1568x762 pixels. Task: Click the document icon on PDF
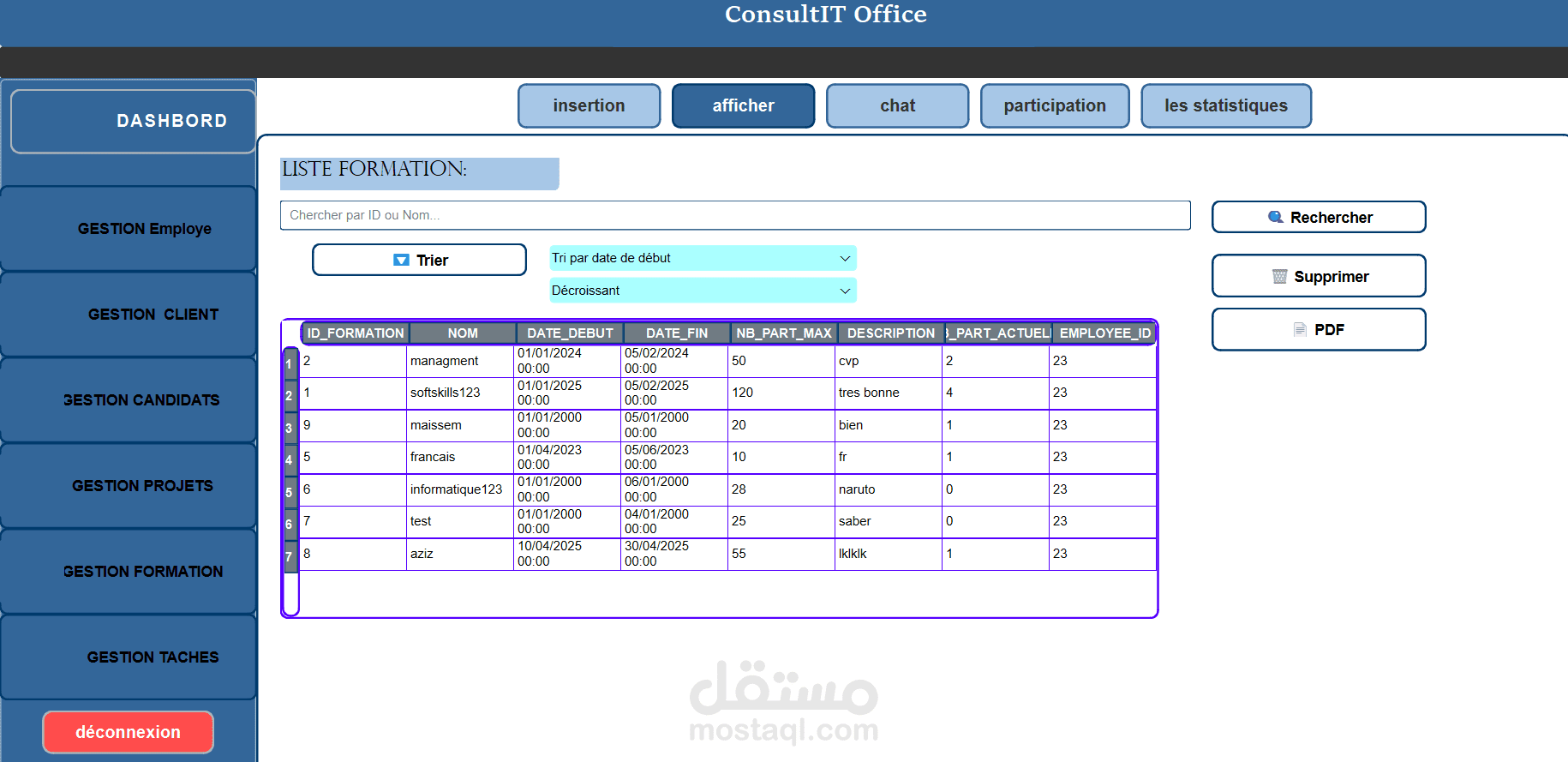tap(1300, 329)
